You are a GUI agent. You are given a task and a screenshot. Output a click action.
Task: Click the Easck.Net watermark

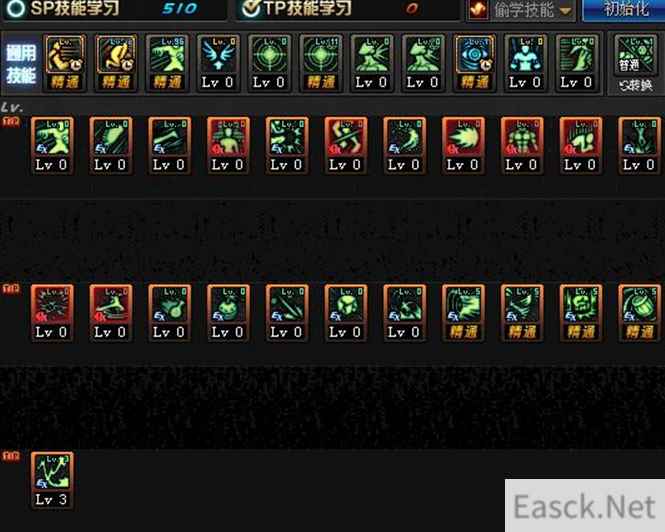[584, 506]
